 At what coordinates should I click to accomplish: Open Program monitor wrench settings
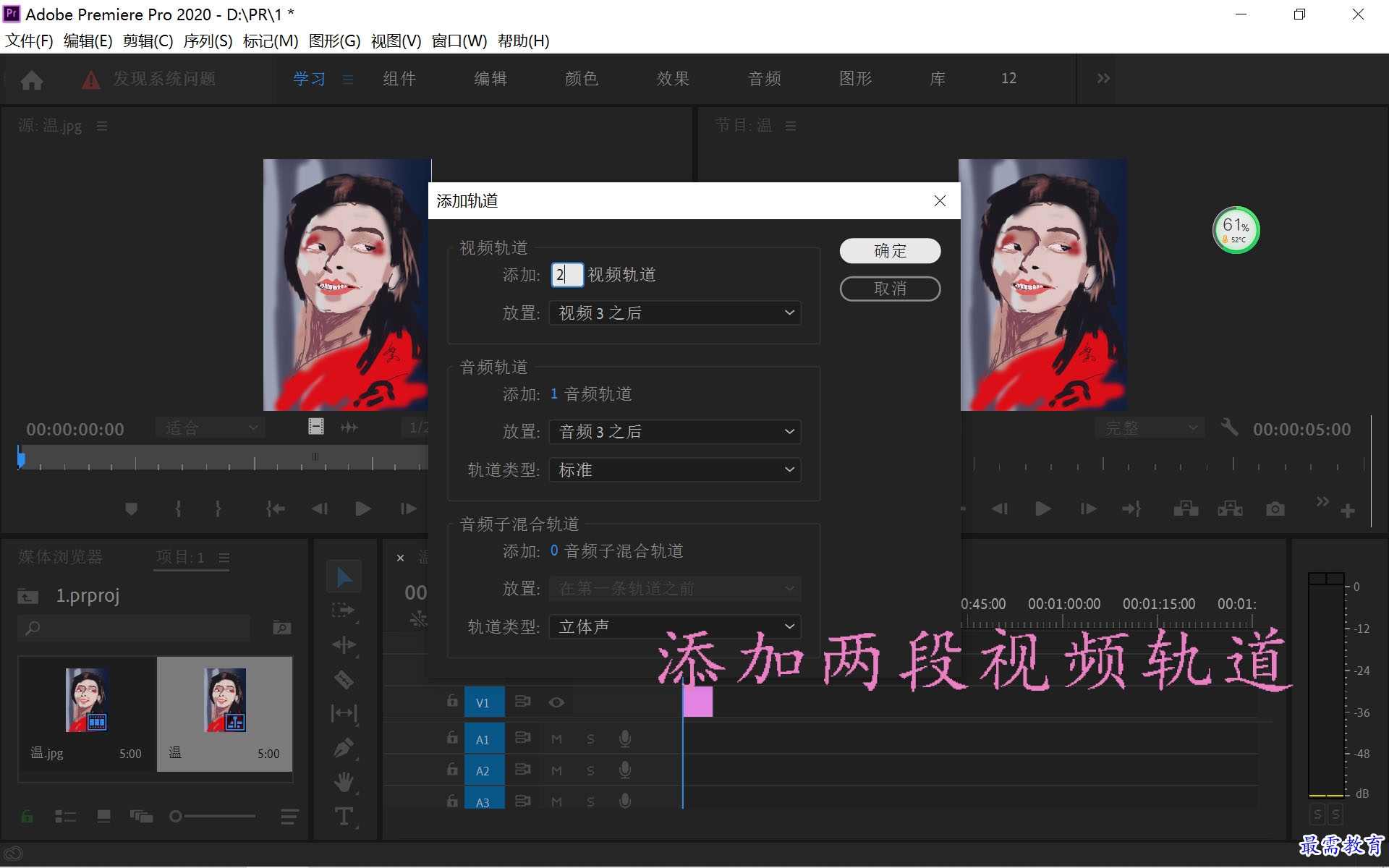tap(1229, 427)
